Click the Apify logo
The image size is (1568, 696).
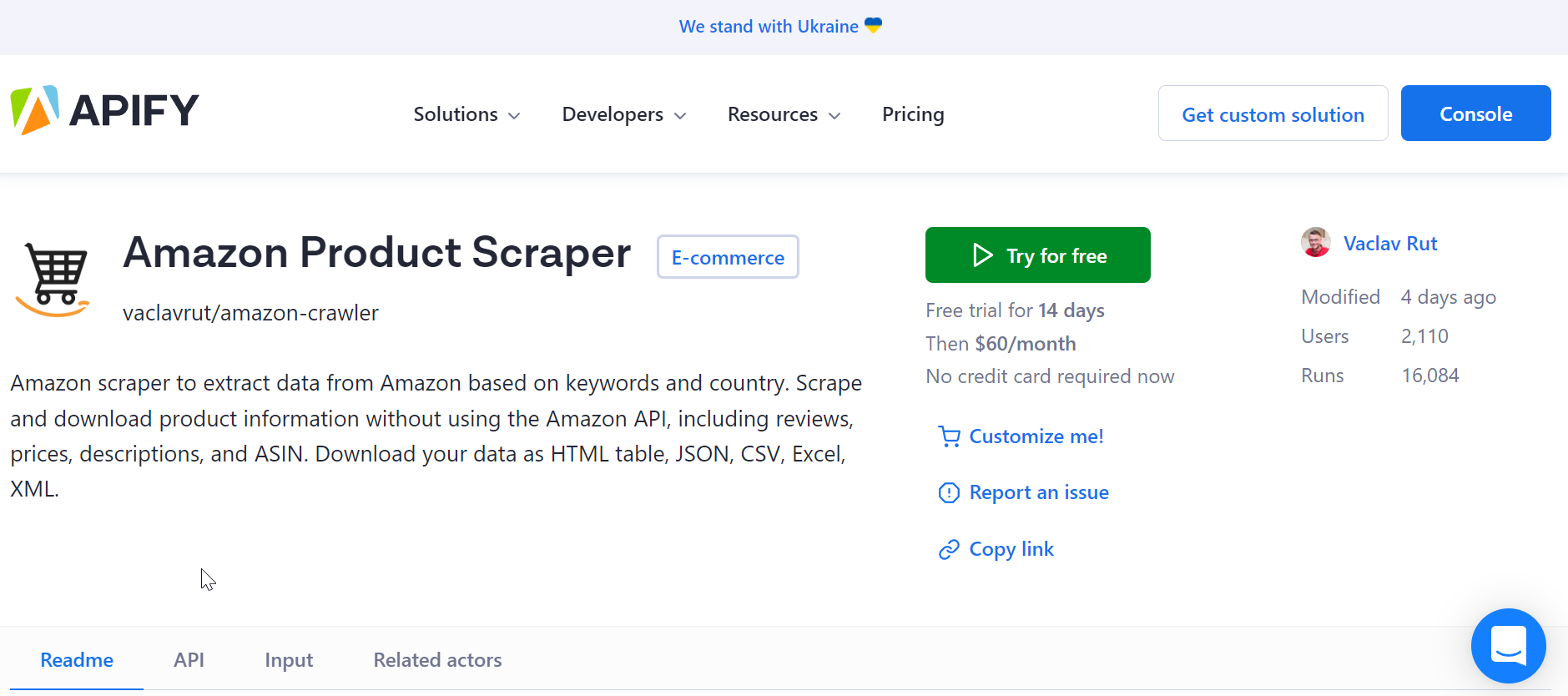(104, 110)
